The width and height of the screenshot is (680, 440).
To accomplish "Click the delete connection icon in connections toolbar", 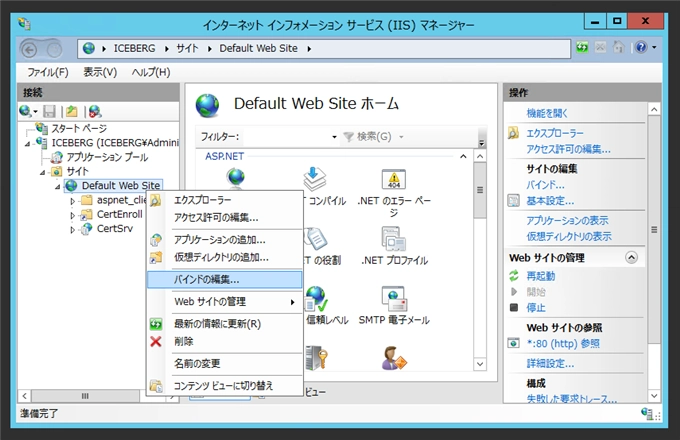I will click(95, 111).
